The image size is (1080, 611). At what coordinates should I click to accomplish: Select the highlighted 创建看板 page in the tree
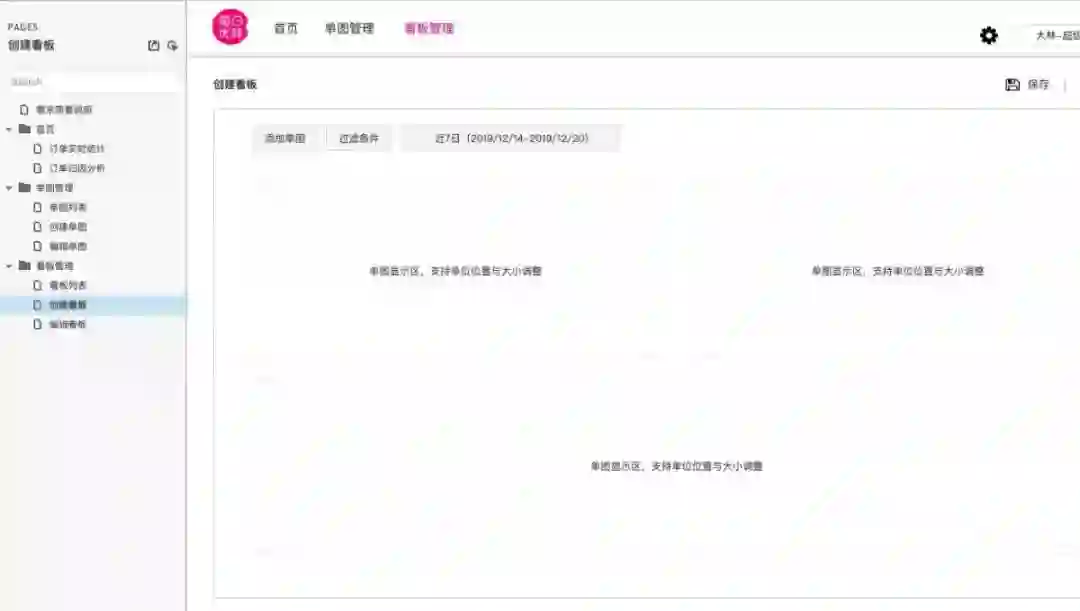tap(92, 304)
